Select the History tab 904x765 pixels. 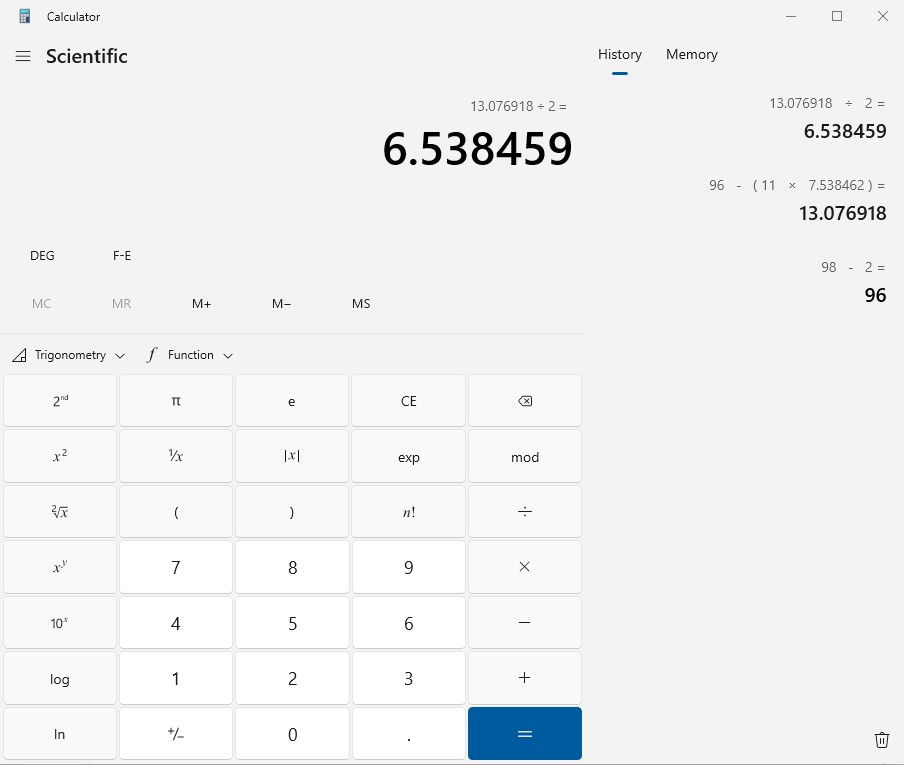pos(620,54)
